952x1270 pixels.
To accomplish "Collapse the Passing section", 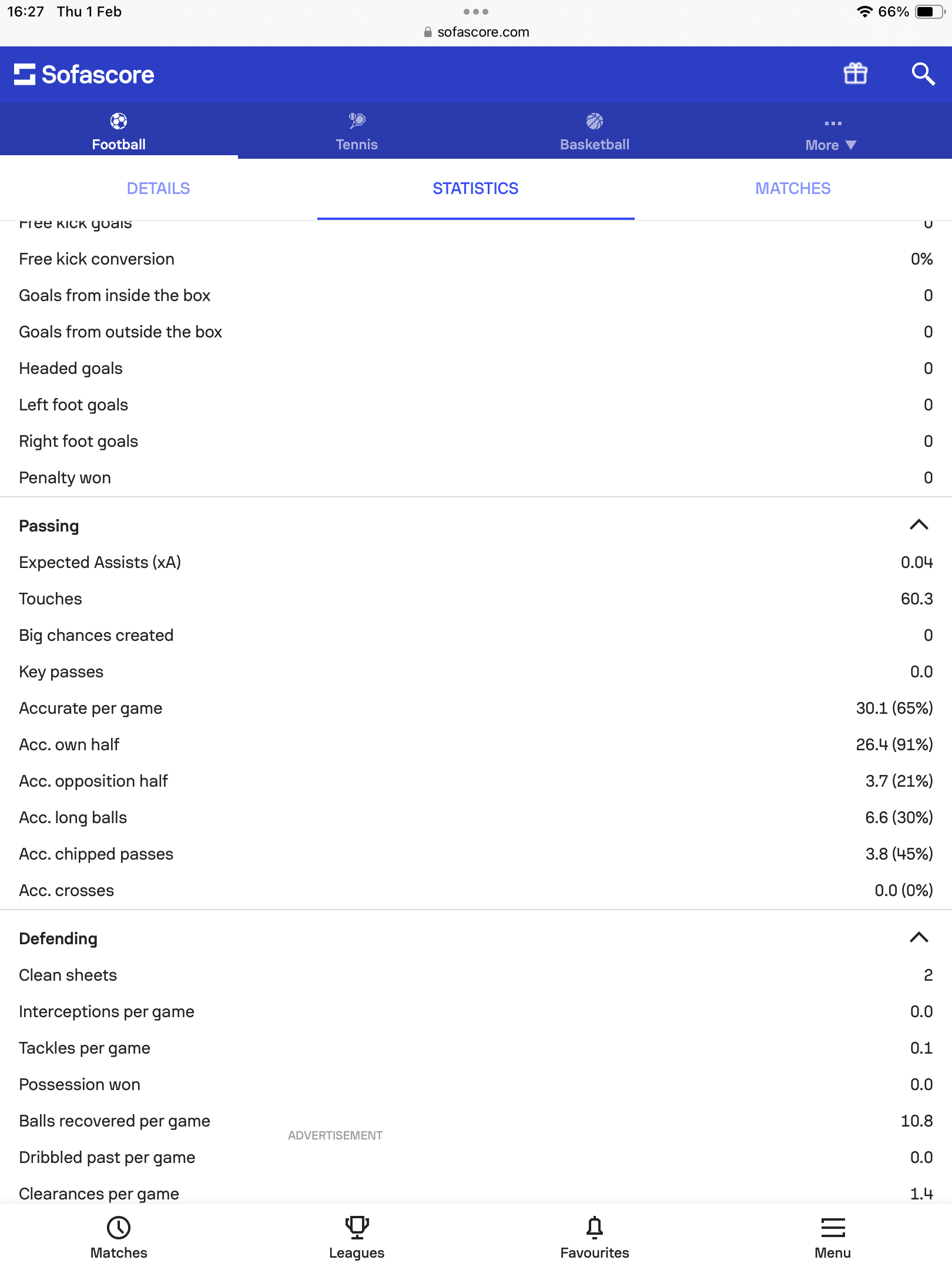I will 919,525.
